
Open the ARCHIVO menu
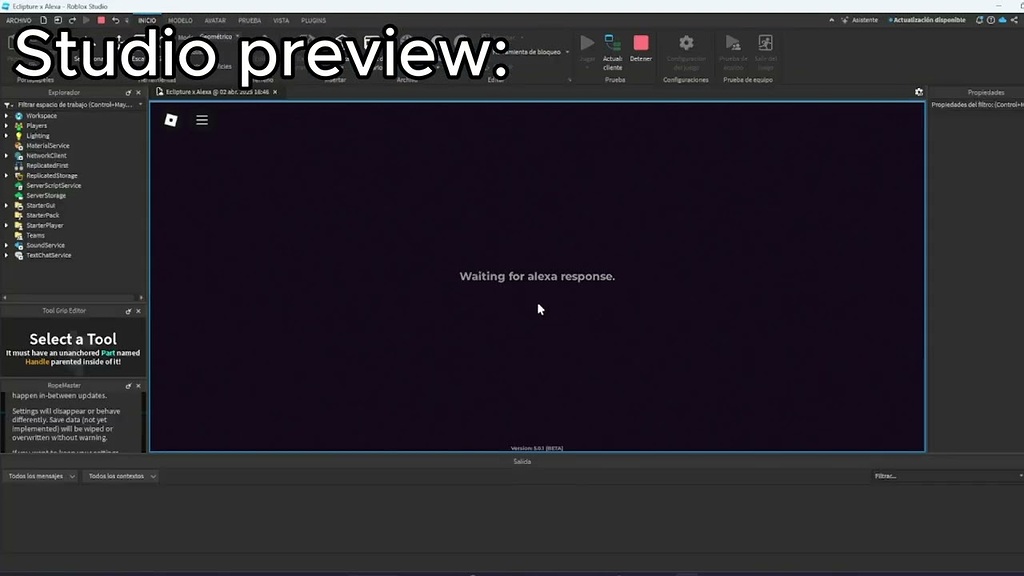19,20
